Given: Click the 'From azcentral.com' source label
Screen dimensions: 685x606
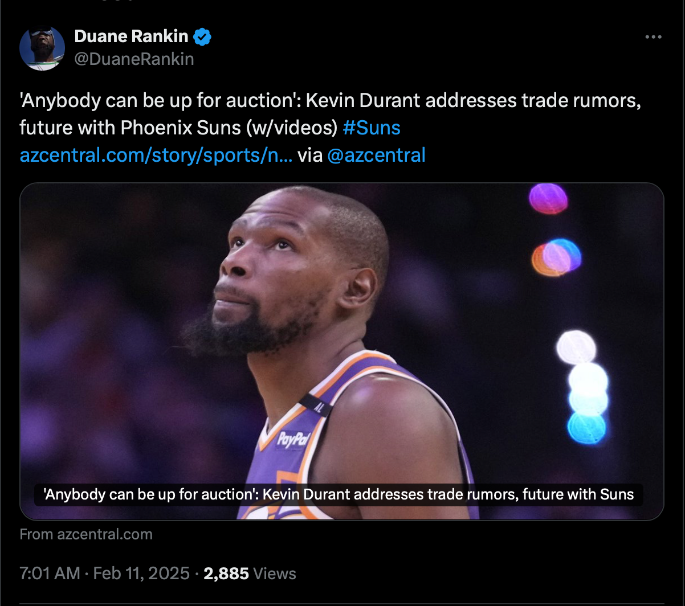Looking at the screenshot, I should click(86, 534).
